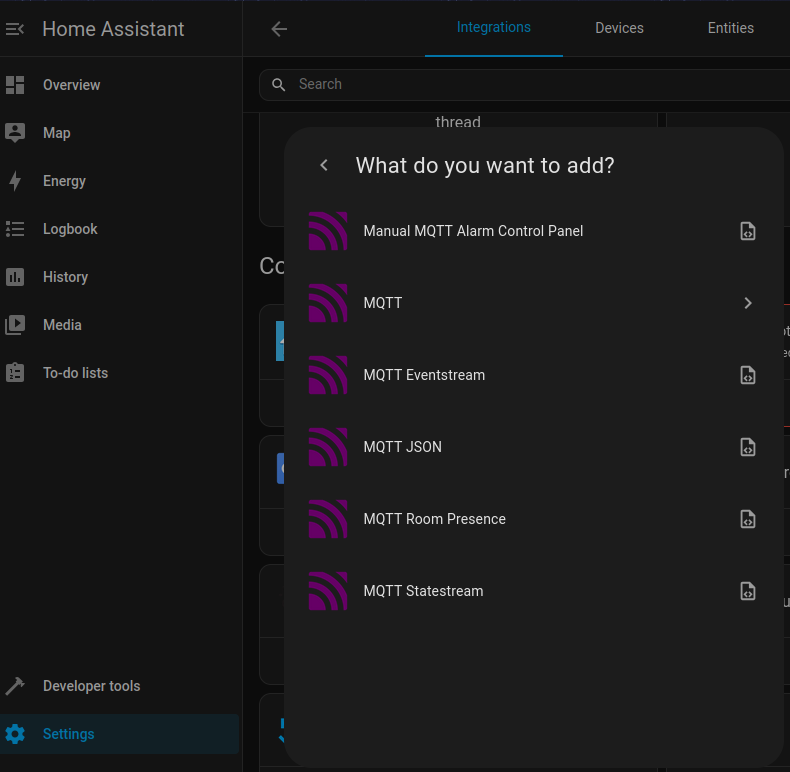The image size is (790, 772).
Task: Click the To-do lists clipboard icon
Action: [x=15, y=373]
